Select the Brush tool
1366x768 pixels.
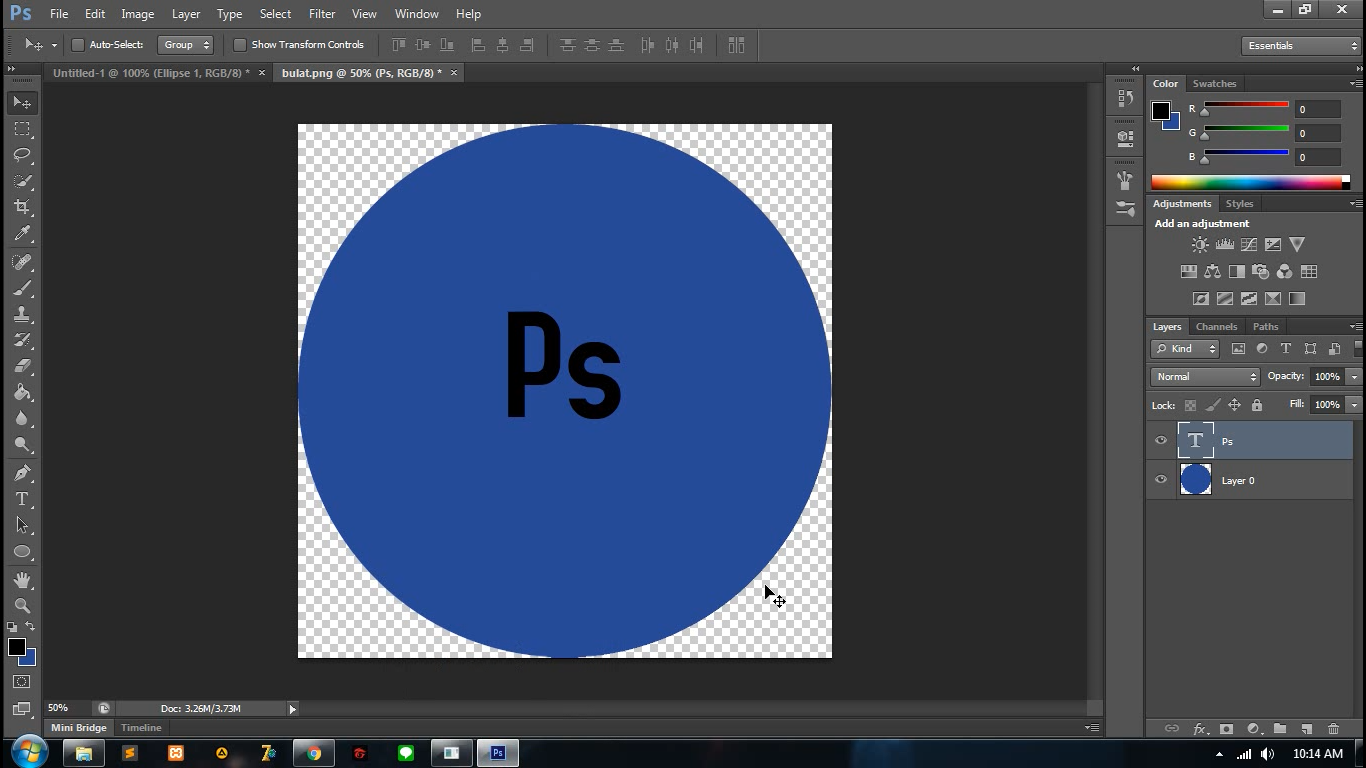22,288
